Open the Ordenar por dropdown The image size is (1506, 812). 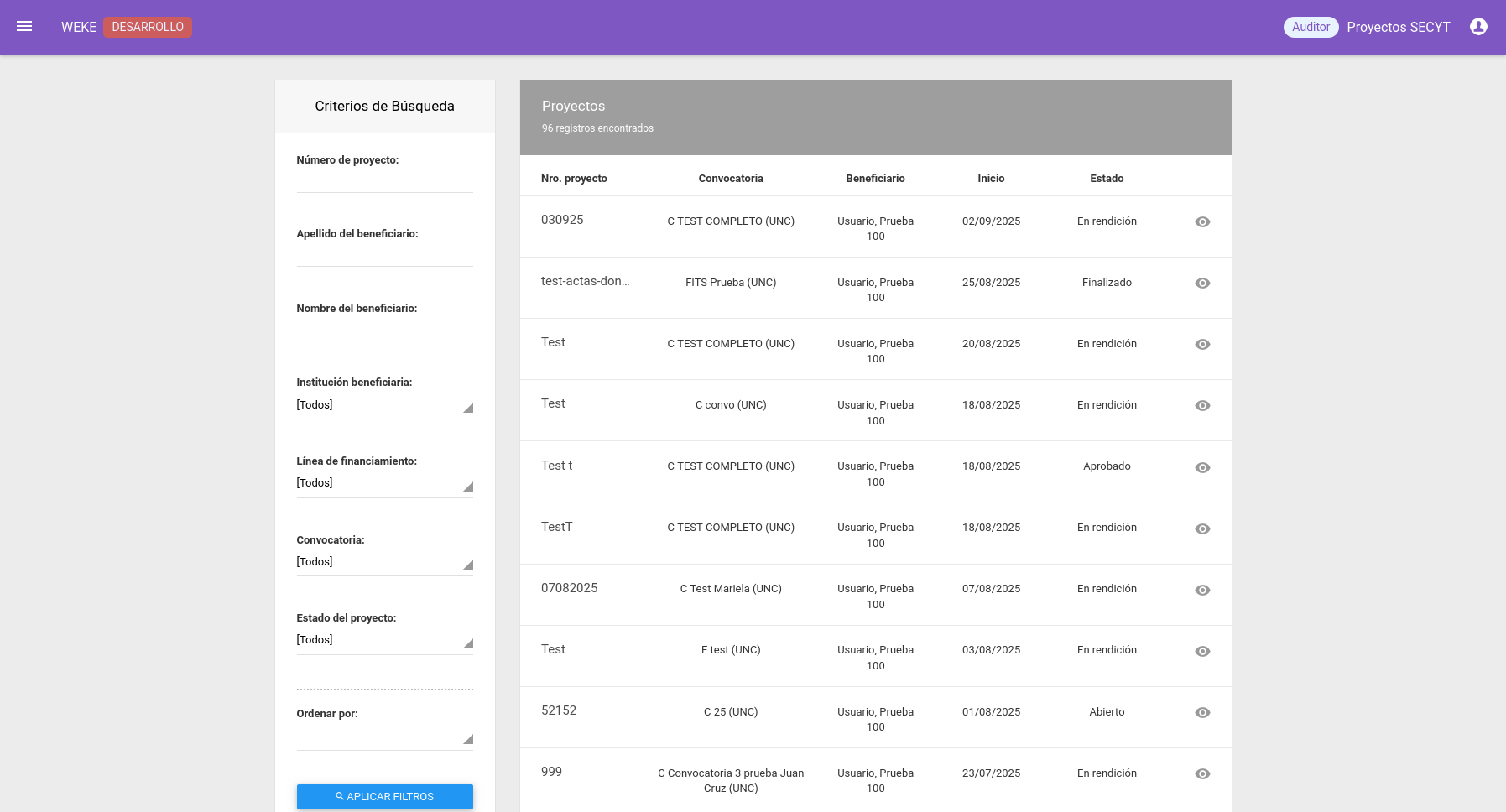tap(384, 737)
